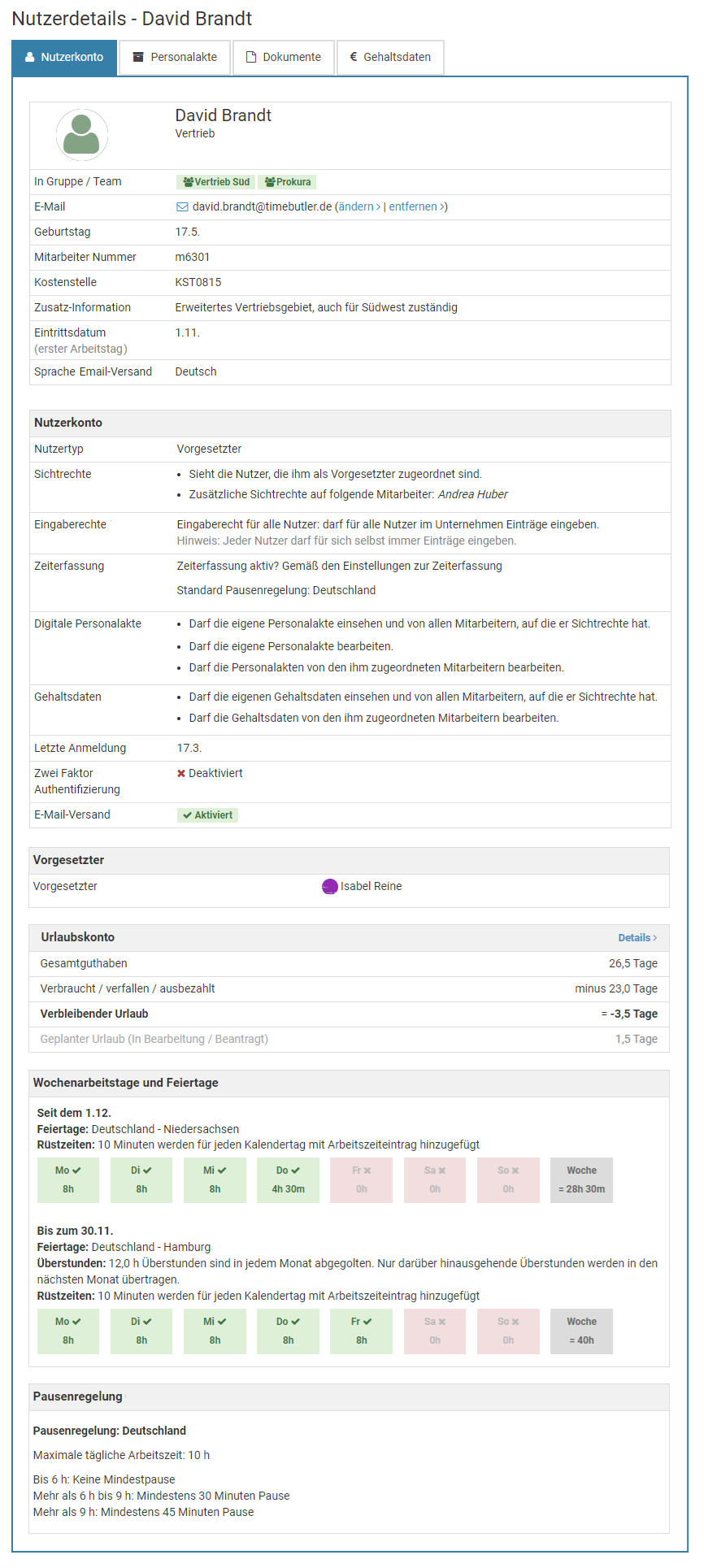Click David Brandt's profile avatar
Viewport: 704px width, 1568px height.
coord(81,135)
